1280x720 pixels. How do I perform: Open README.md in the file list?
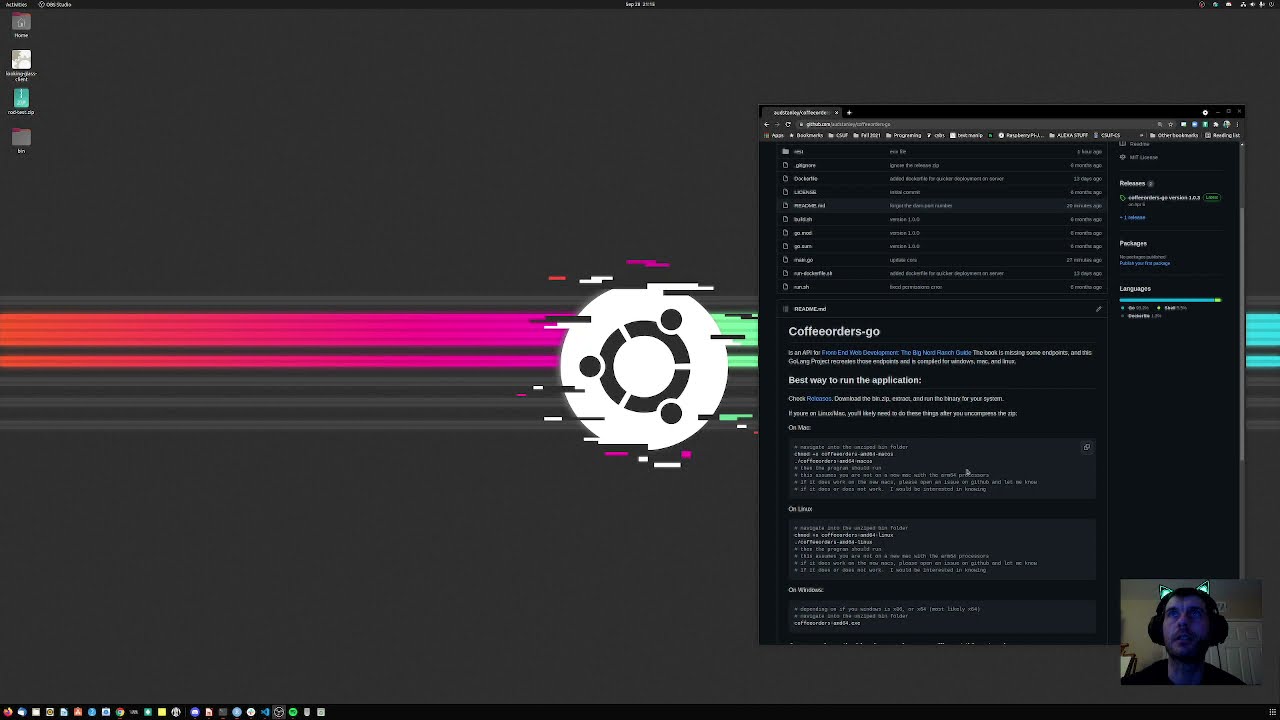[809, 206]
